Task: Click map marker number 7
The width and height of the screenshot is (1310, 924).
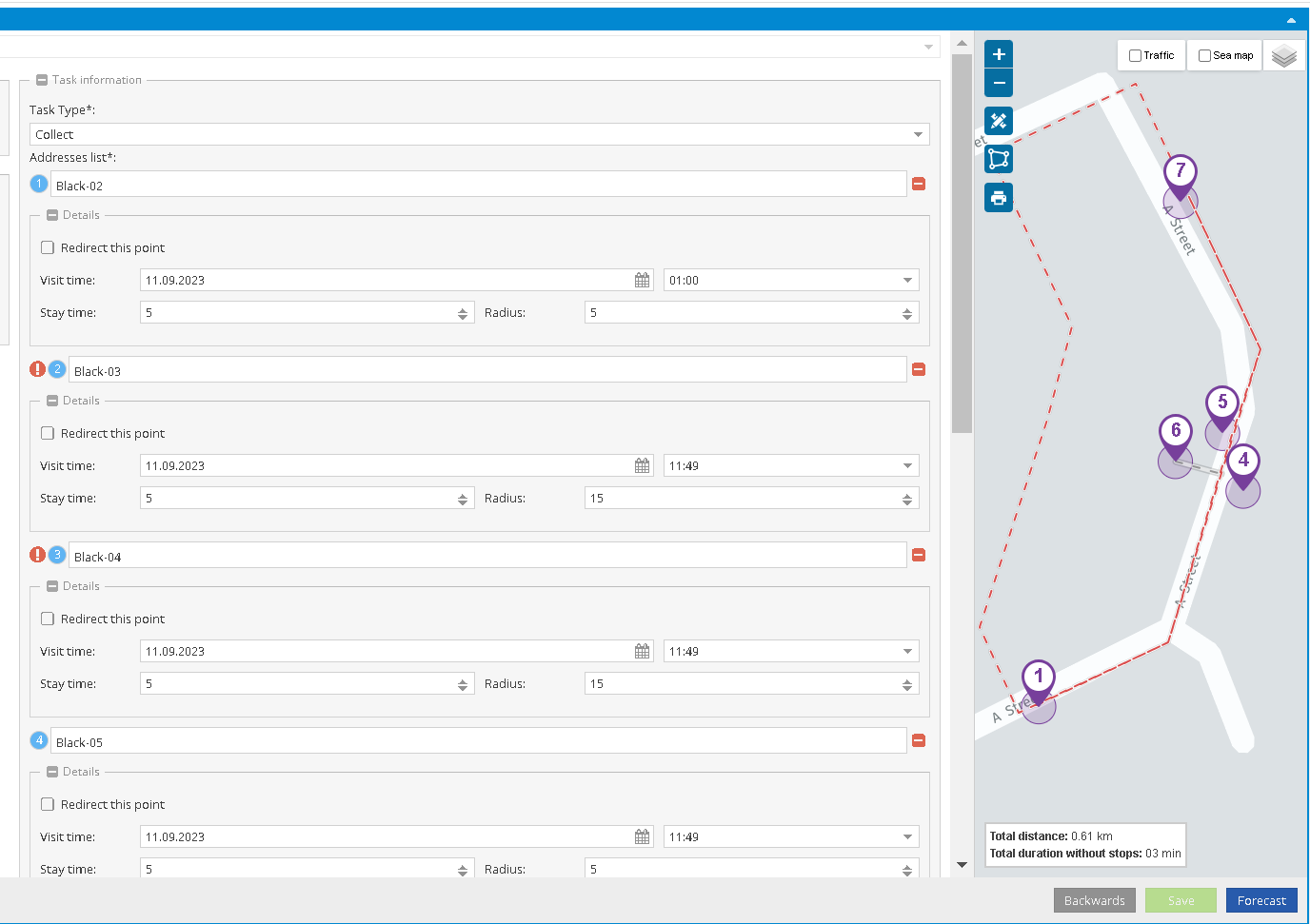Action: tap(1181, 173)
